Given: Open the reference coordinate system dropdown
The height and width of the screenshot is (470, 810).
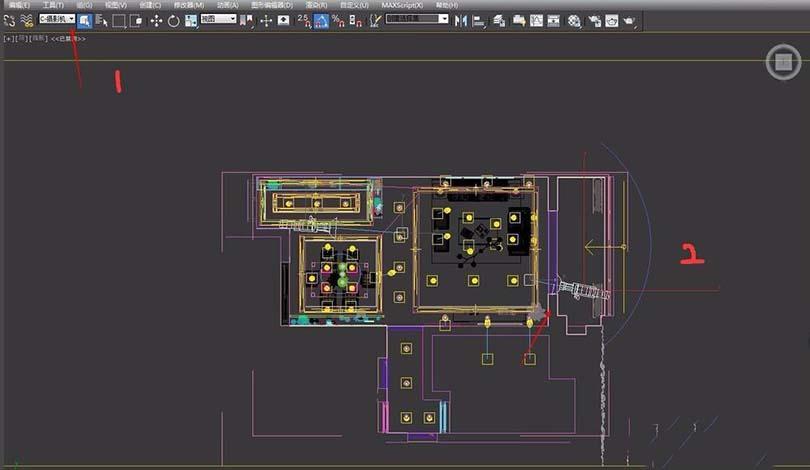Looking at the screenshot, I should tap(218, 19).
